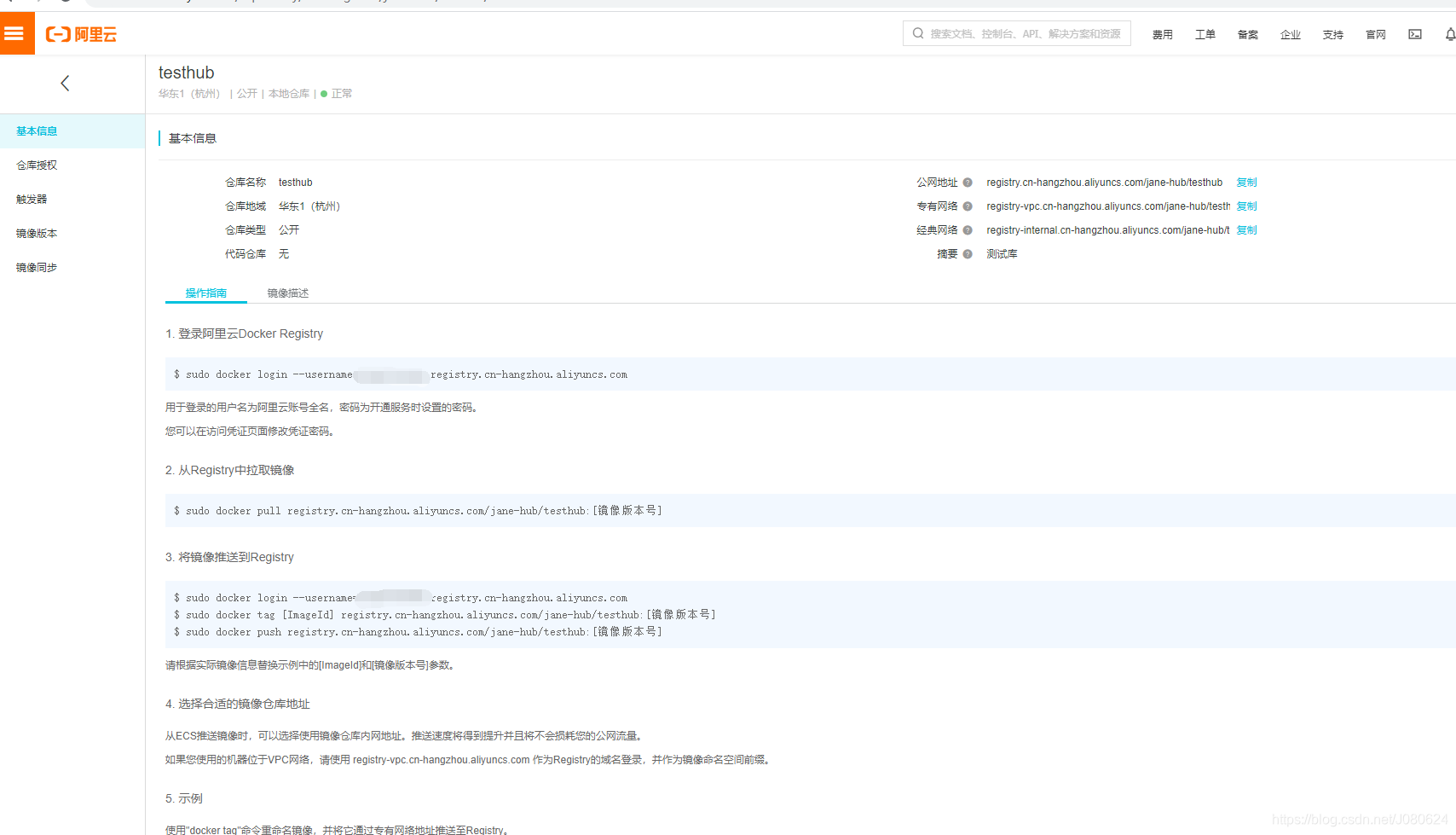Viewport: 1456px width, 835px height.
Task: Click the 仓库类型 value 公开
Action: point(289,230)
